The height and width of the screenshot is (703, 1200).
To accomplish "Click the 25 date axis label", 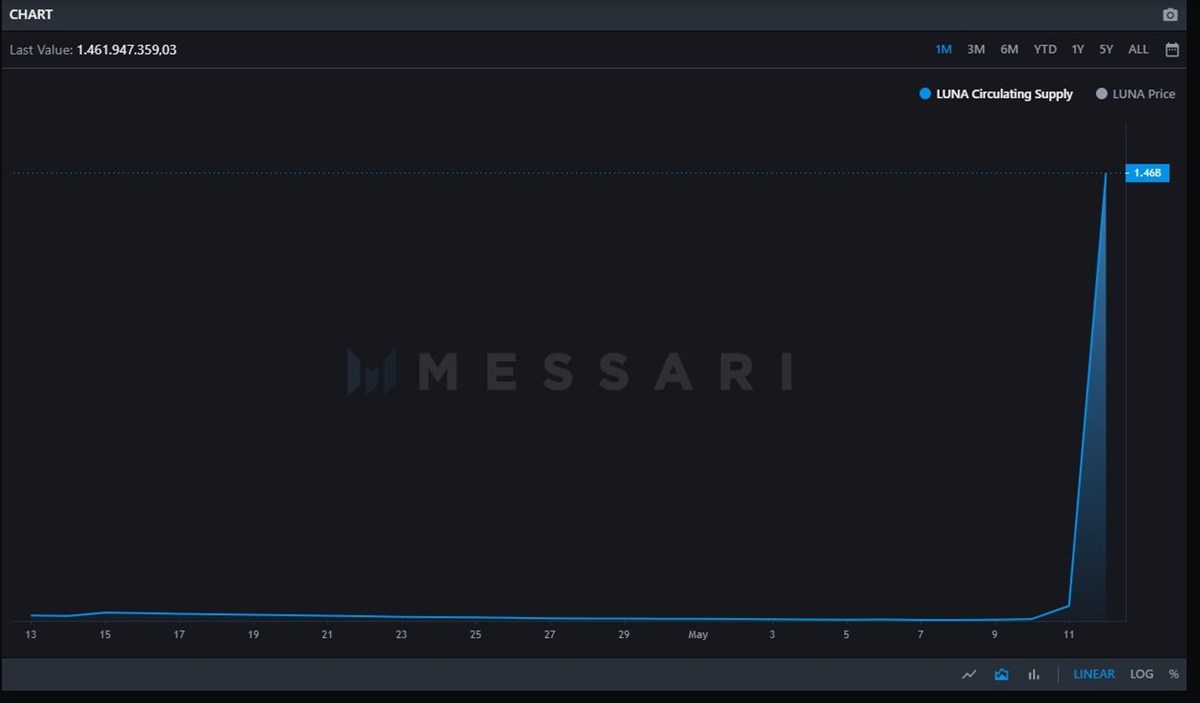I will [476, 635].
